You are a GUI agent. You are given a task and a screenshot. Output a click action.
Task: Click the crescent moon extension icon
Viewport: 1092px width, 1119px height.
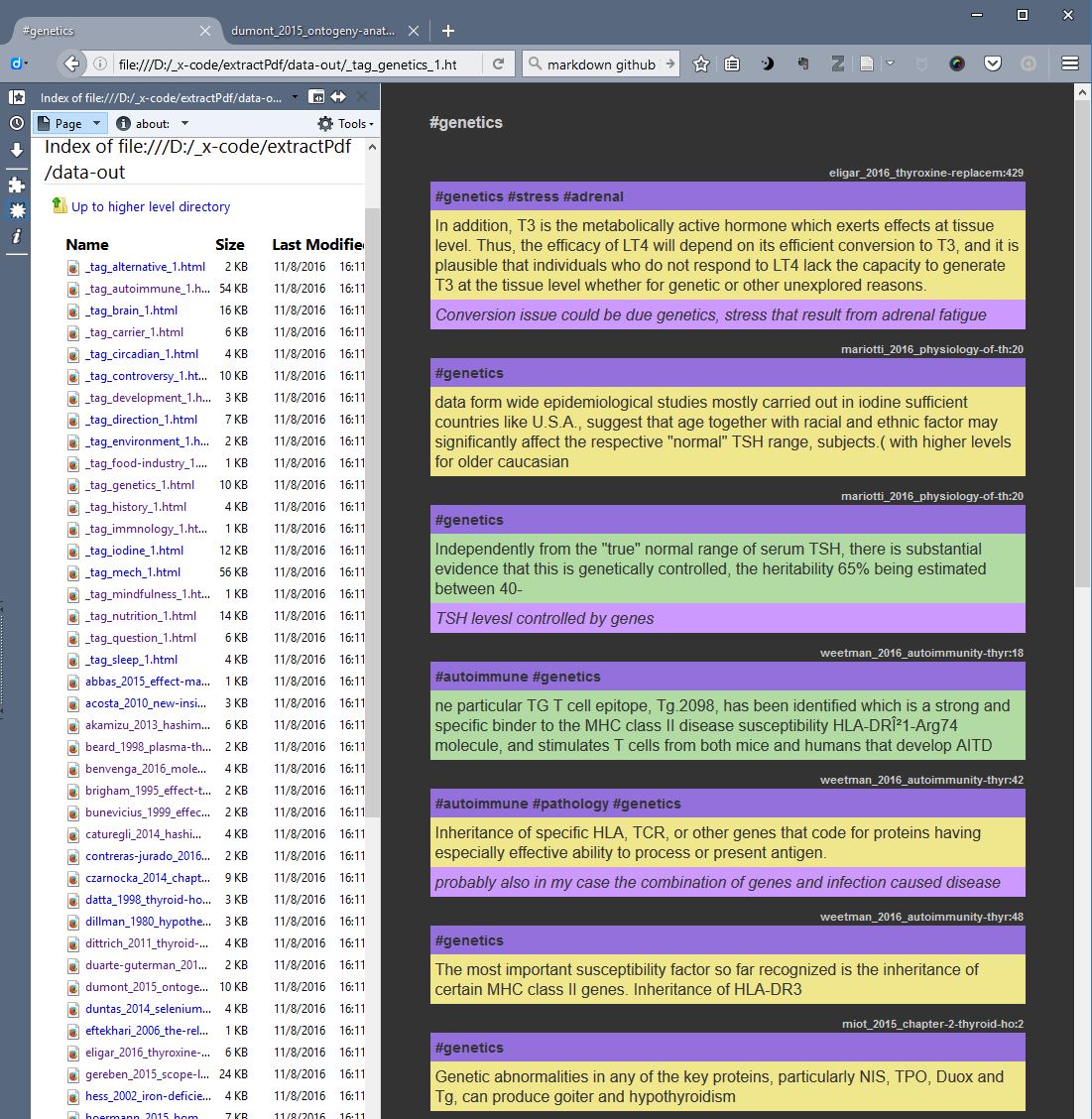click(x=768, y=64)
